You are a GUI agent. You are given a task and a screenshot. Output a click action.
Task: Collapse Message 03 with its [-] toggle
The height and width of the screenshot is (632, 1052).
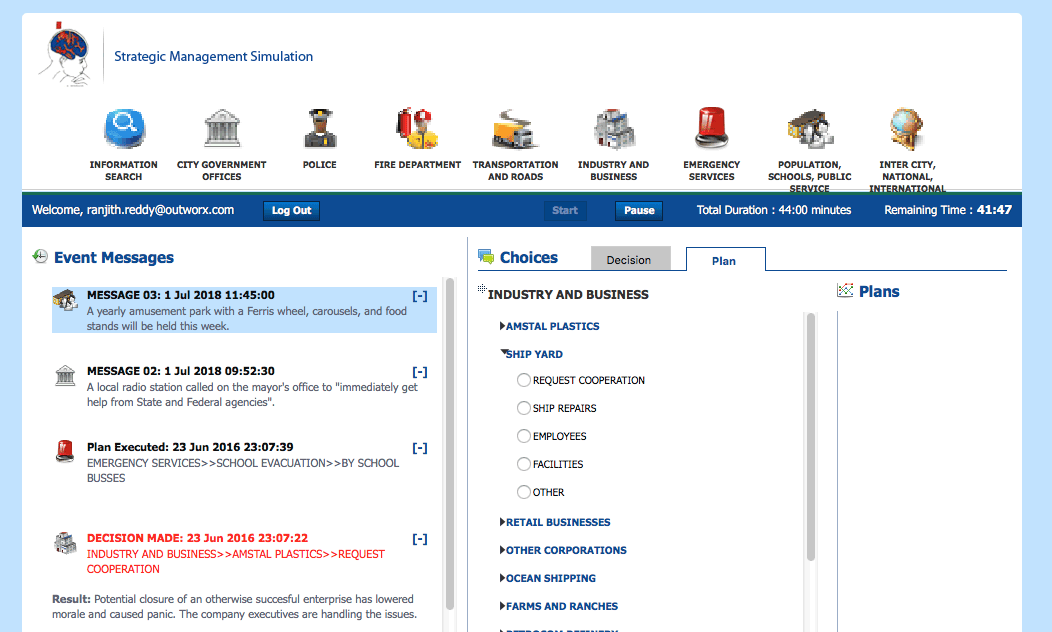[420, 296]
